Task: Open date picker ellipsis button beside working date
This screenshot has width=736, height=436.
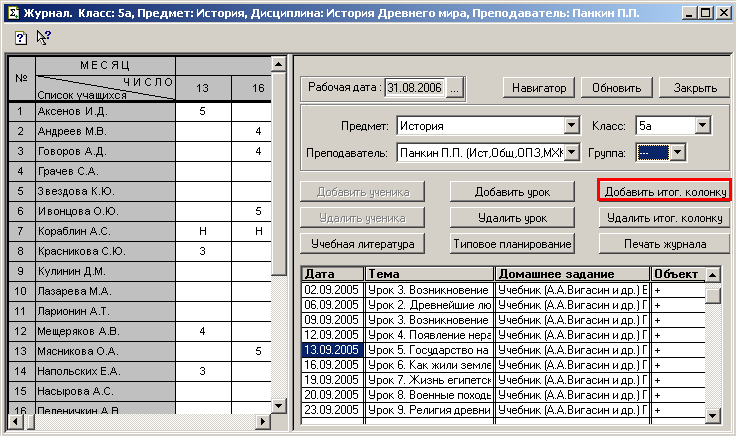Action: (455, 88)
